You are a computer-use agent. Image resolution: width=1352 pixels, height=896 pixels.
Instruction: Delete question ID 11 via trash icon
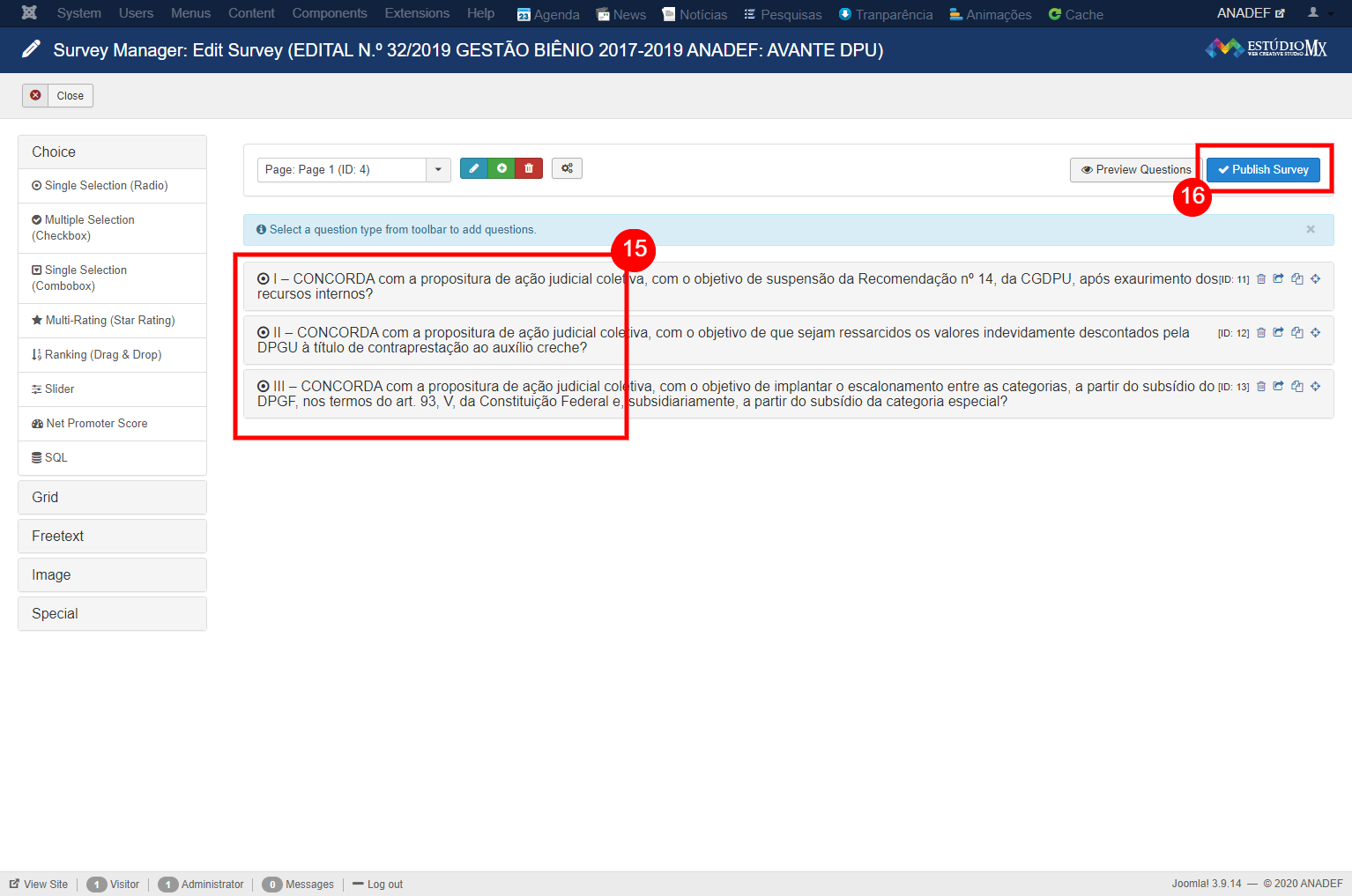(1261, 279)
